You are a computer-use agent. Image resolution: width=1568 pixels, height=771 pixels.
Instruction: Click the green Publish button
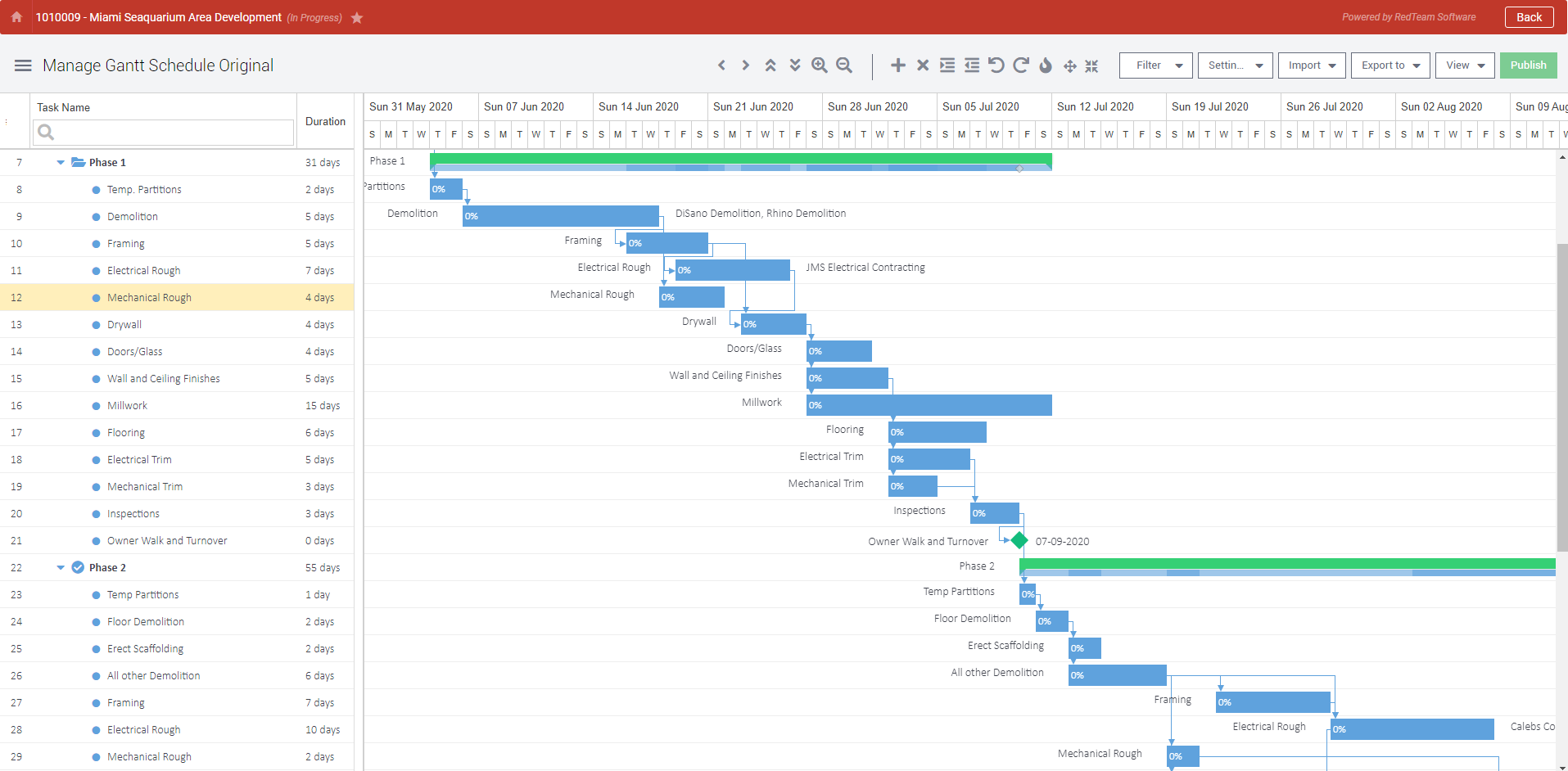[x=1528, y=65]
